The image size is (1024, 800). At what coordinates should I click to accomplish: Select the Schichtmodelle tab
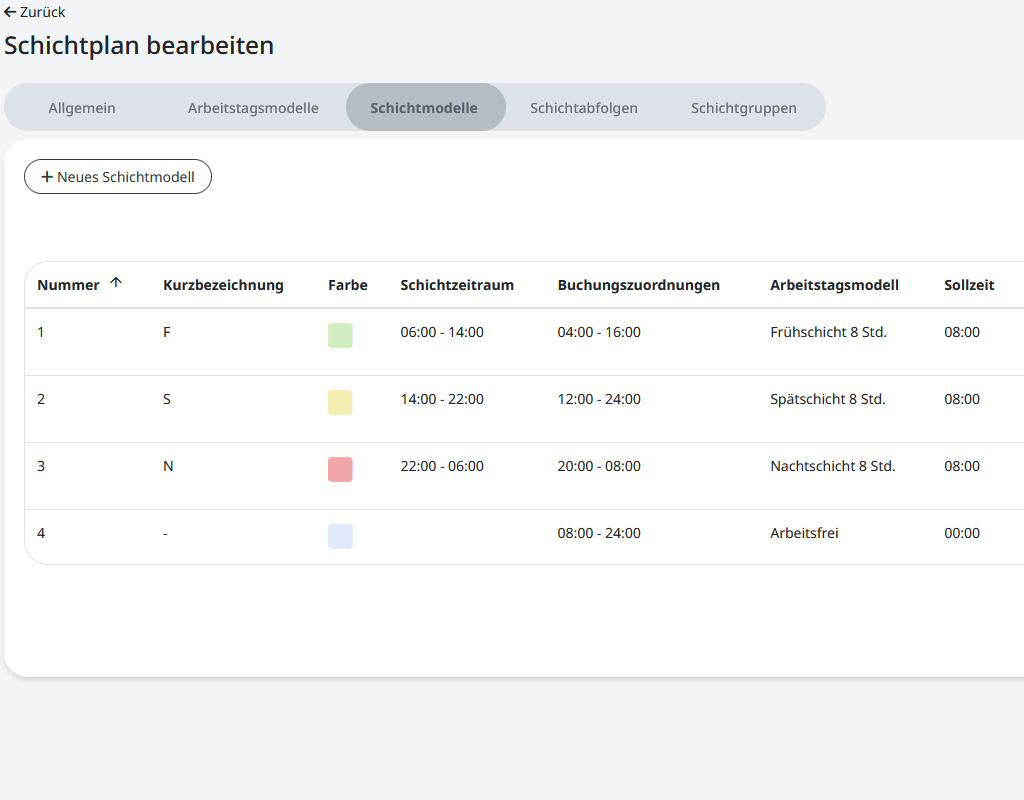coord(424,108)
